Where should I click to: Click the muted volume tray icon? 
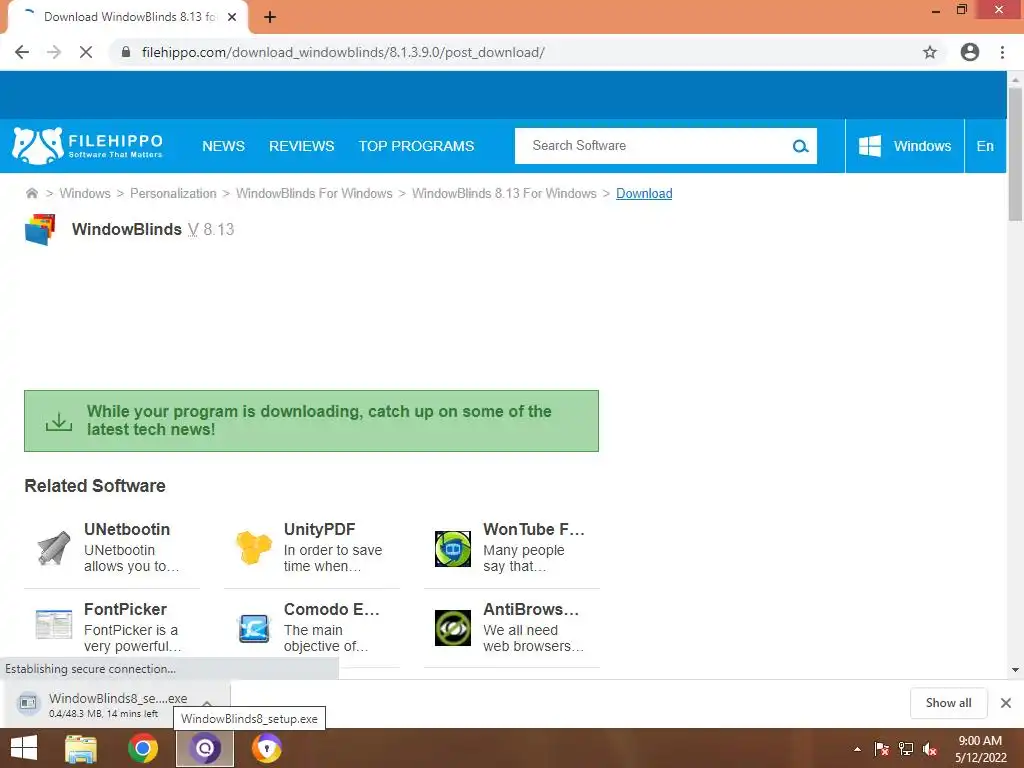(930, 749)
